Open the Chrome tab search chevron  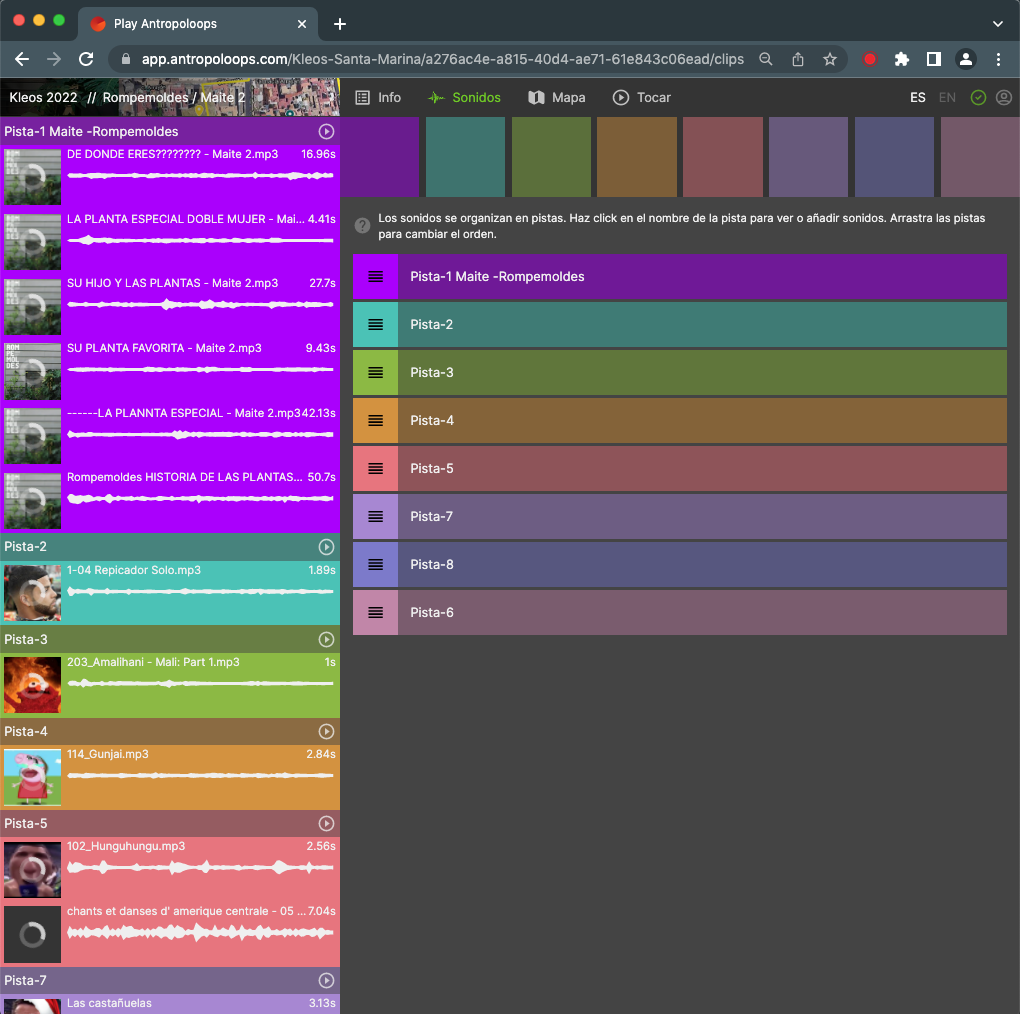click(x=997, y=23)
